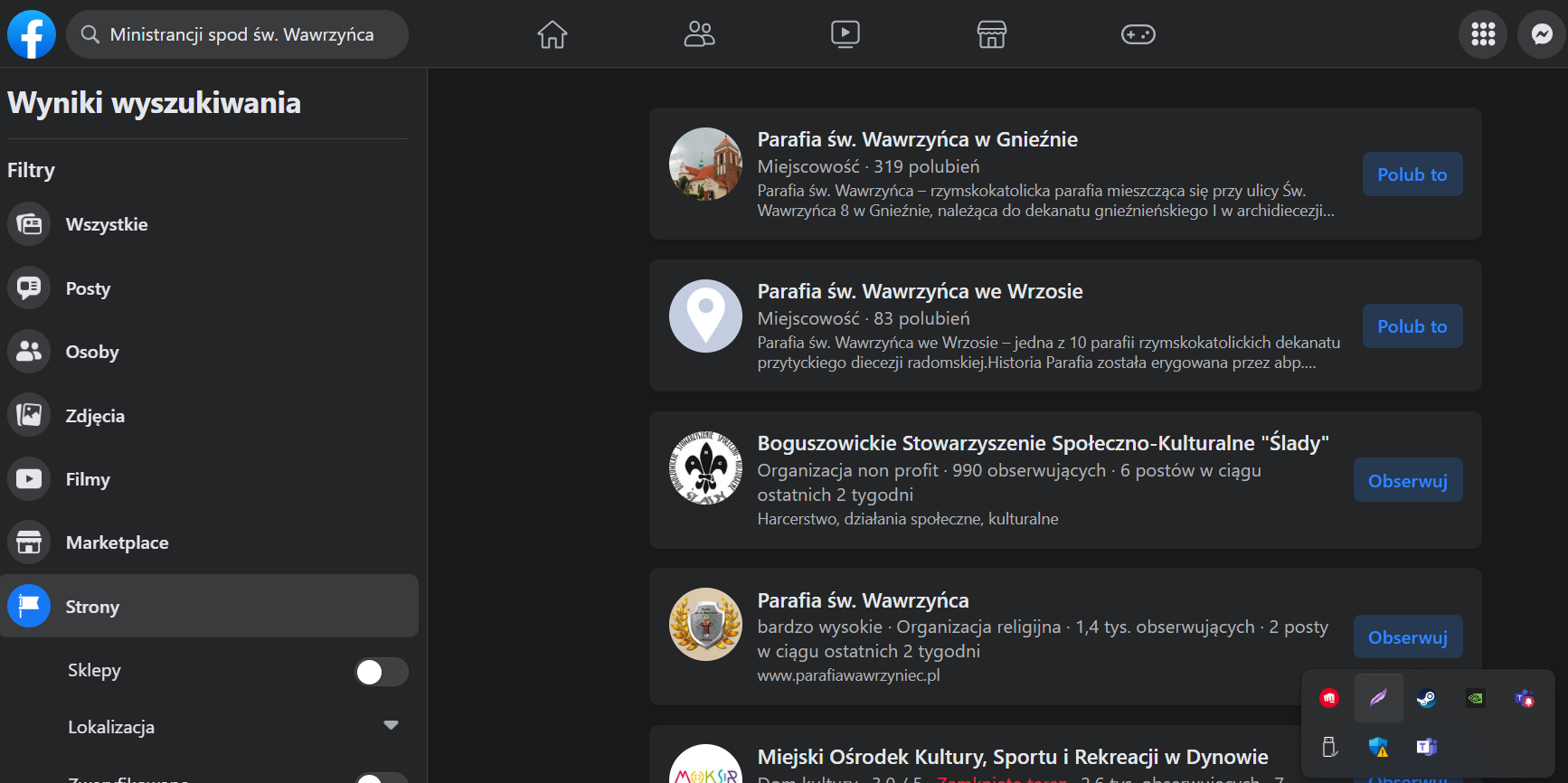Open the Messenger chat icon

1542,34
